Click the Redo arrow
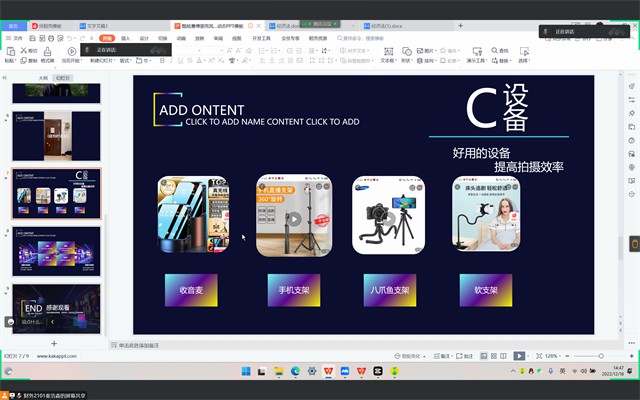 [x=82, y=38]
